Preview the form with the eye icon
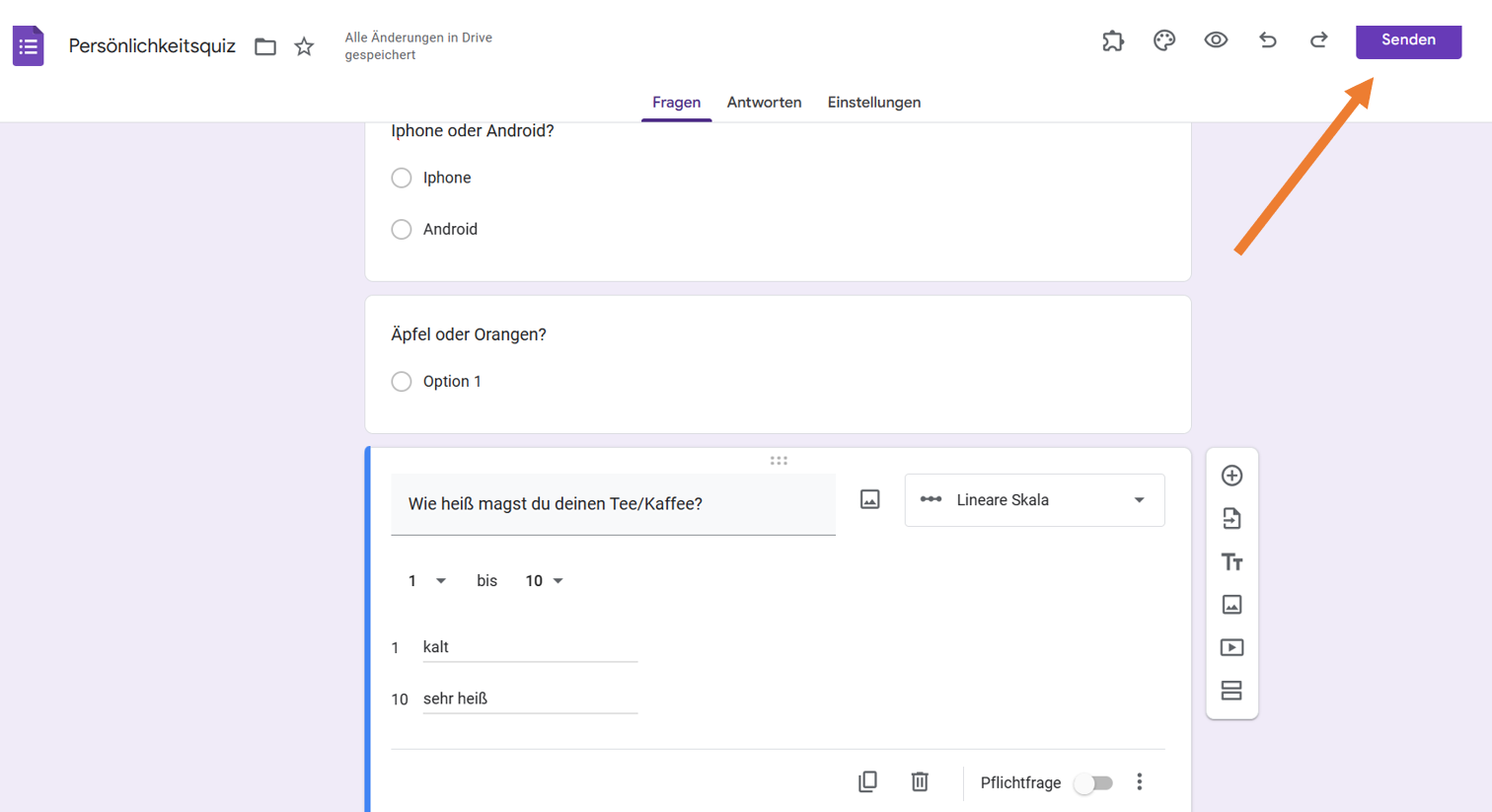1492x812 pixels. 1216,40
